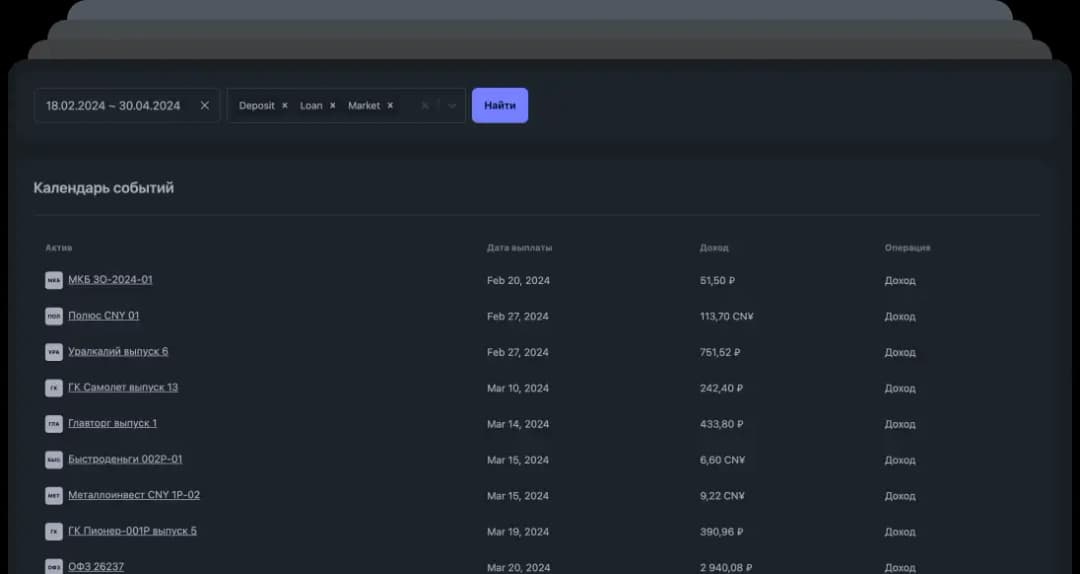Click the Календарь событий heading
Screen dimensions: 1080x574
[x=103, y=187]
